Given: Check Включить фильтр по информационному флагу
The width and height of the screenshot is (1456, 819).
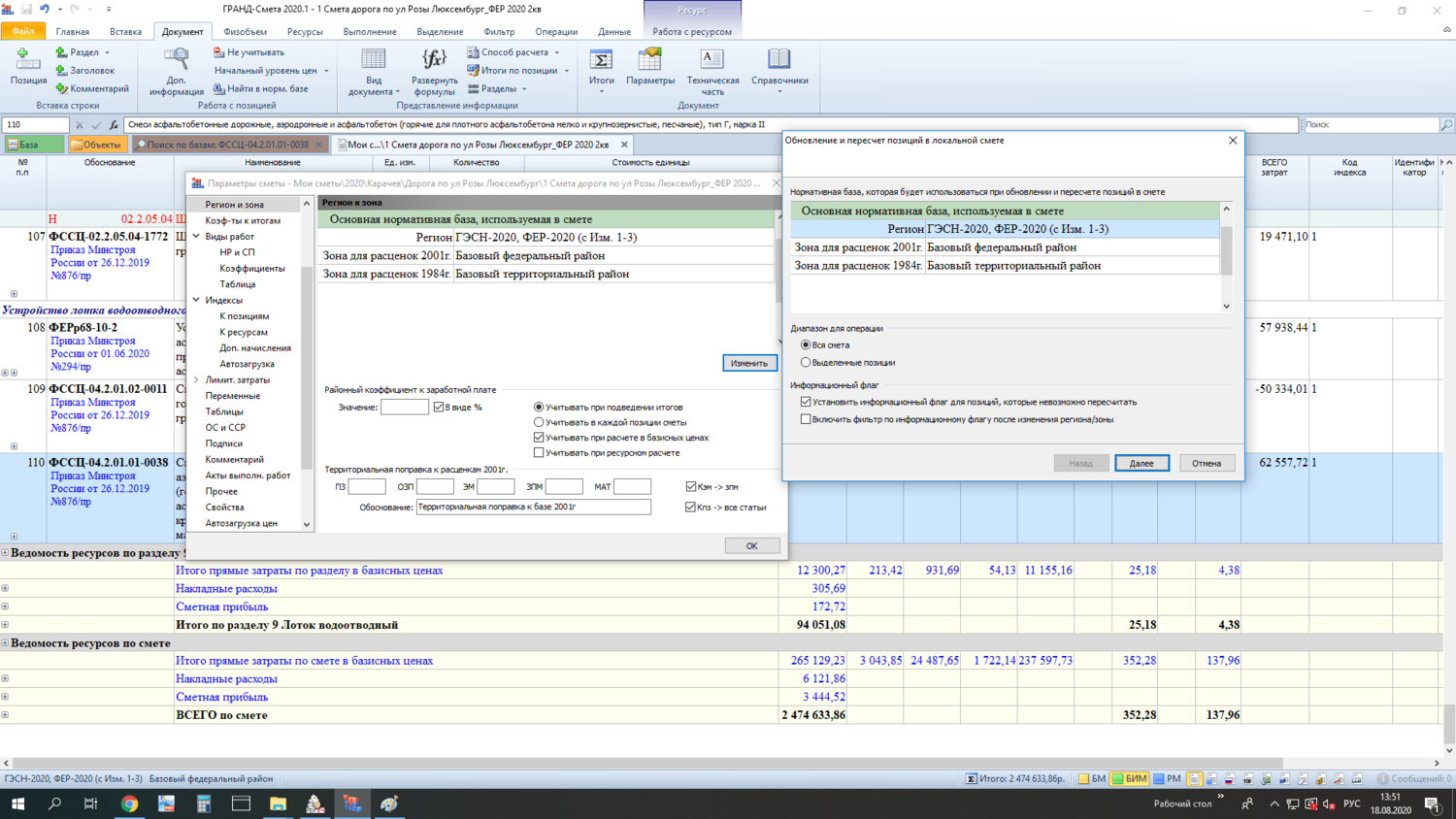Looking at the screenshot, I should (806, 420).
